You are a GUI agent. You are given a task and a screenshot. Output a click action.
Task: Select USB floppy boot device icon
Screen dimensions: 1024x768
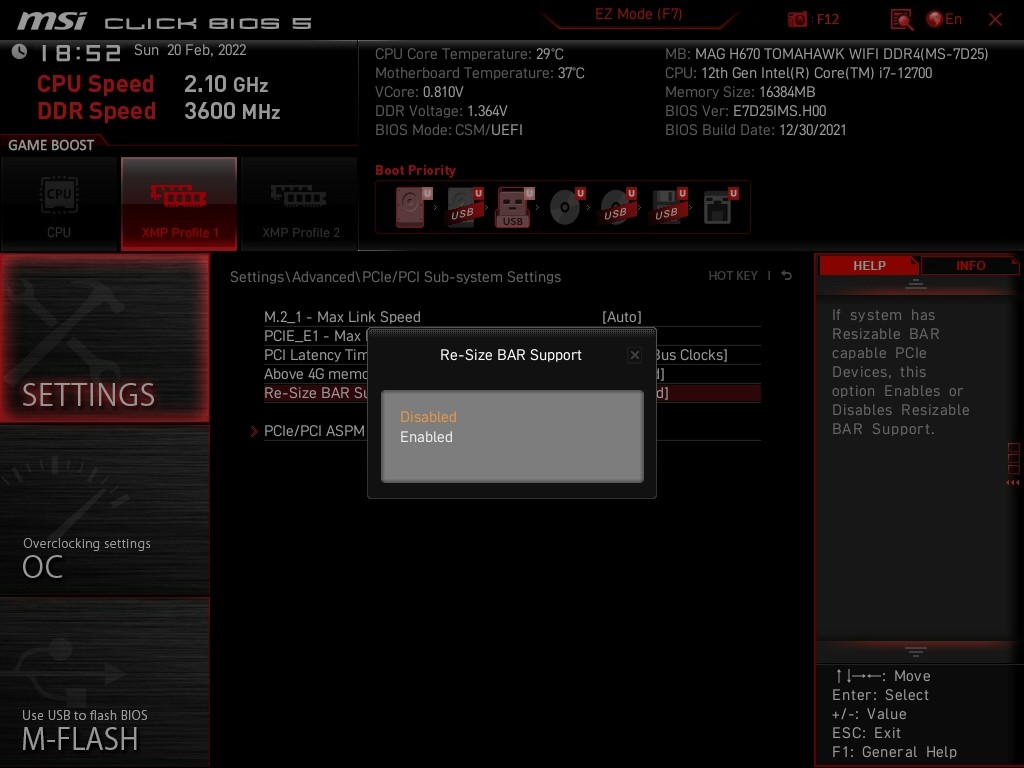tap(668, 207)
